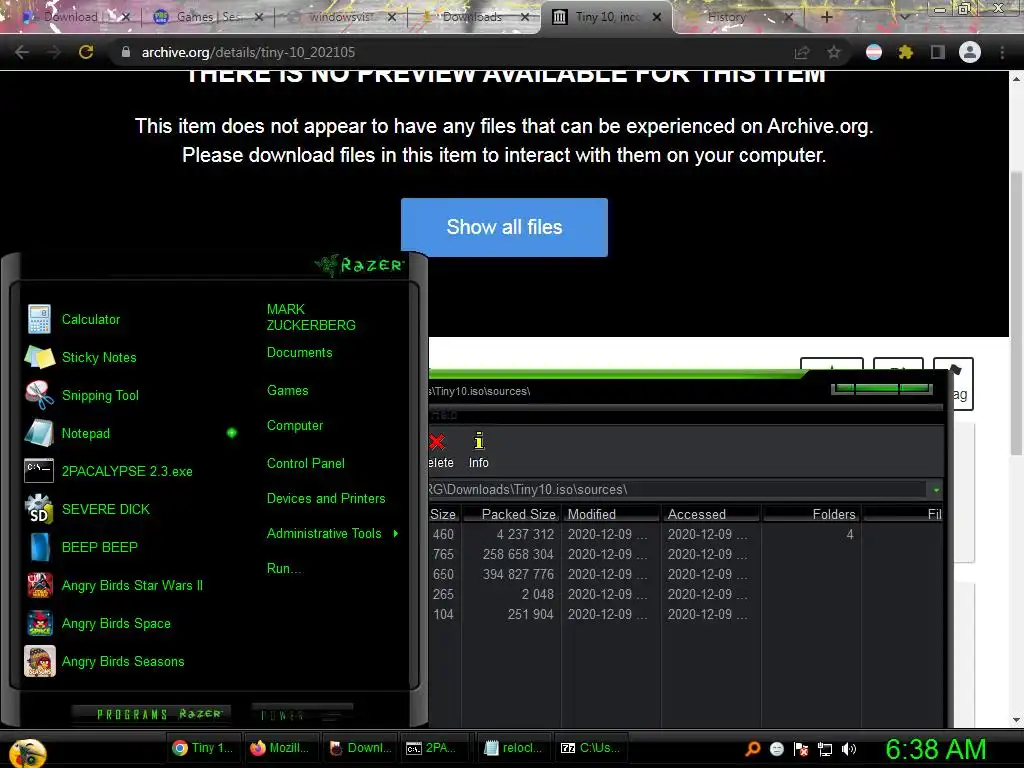1024x768 pixels.
Task: Click the Info button in 7-Zip toolbar
Action: 479,451
